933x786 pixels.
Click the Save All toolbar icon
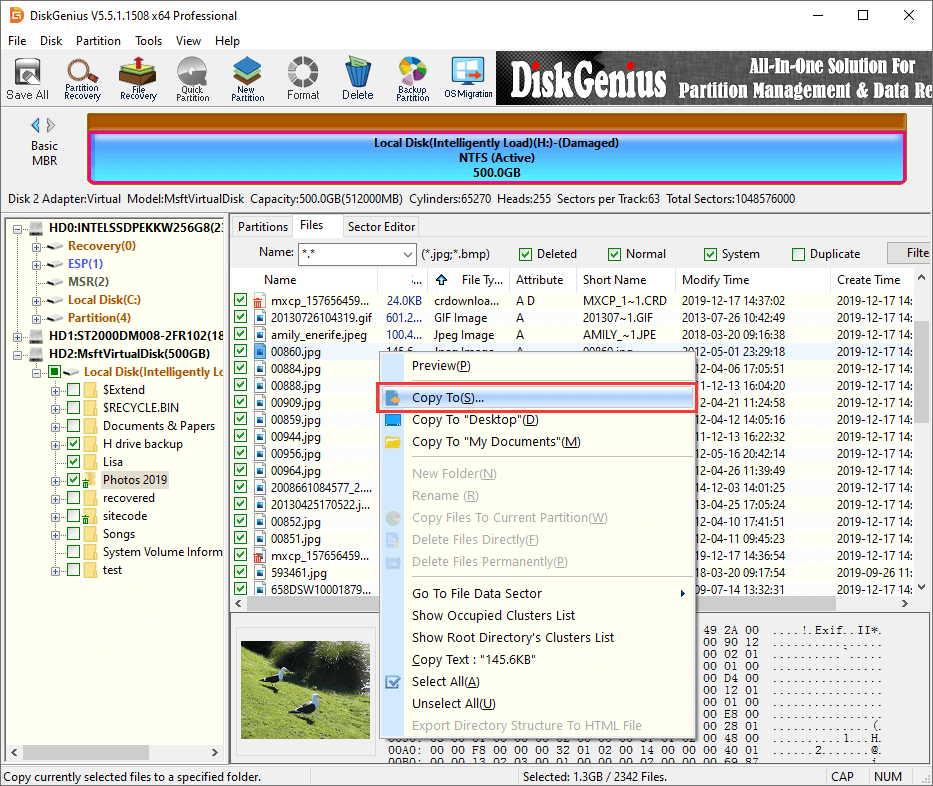[x=27, y=79]
